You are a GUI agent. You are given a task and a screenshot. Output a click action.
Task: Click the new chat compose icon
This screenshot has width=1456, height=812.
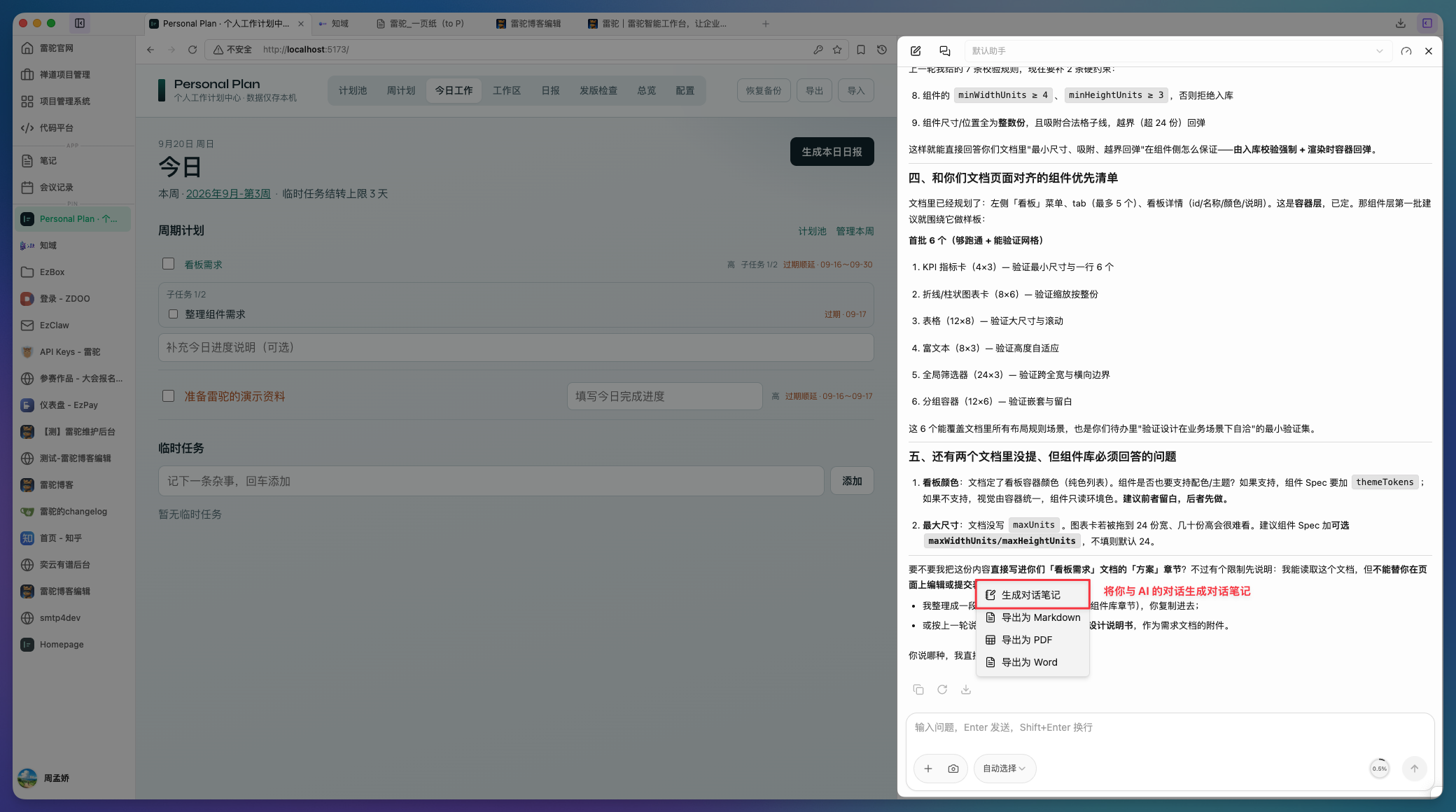tap(916, 51)
